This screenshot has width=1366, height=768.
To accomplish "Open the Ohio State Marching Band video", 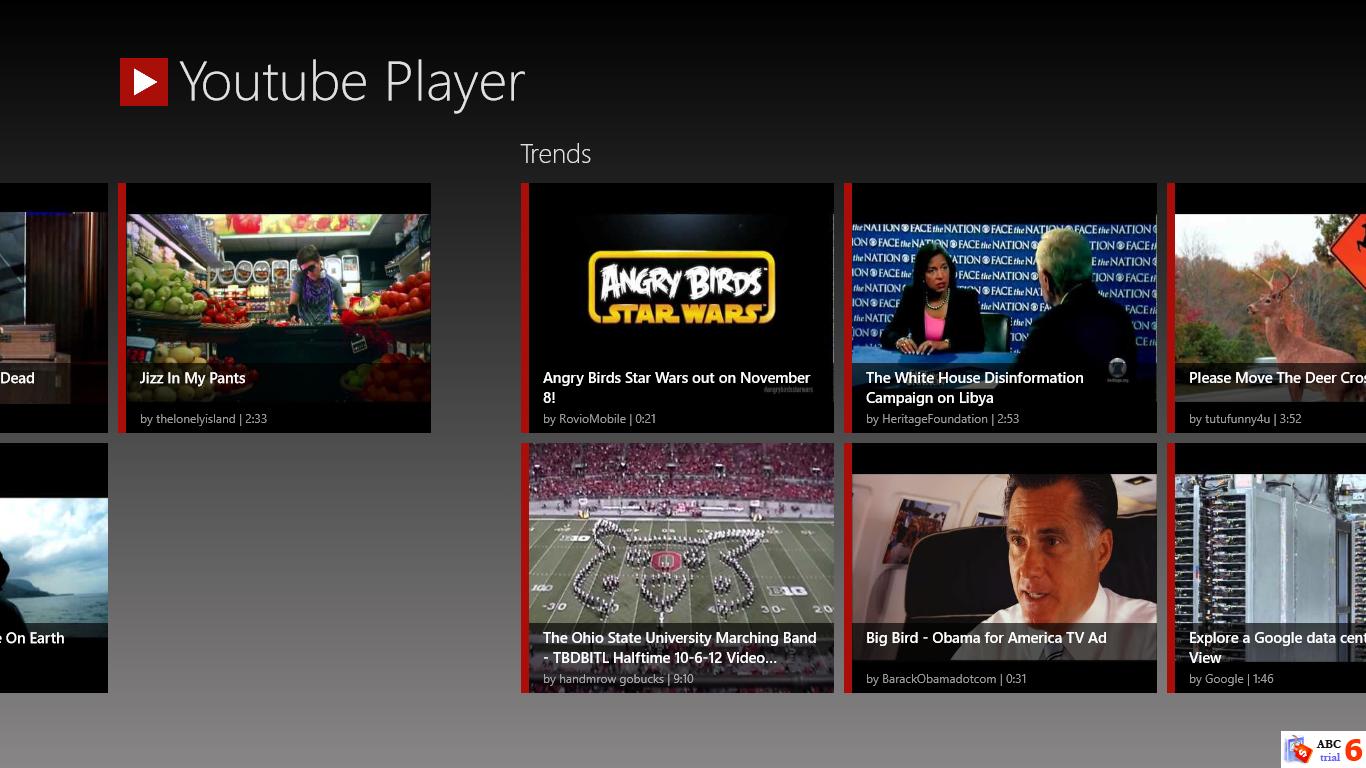I will pyautogui.click(x=677, y=568).
